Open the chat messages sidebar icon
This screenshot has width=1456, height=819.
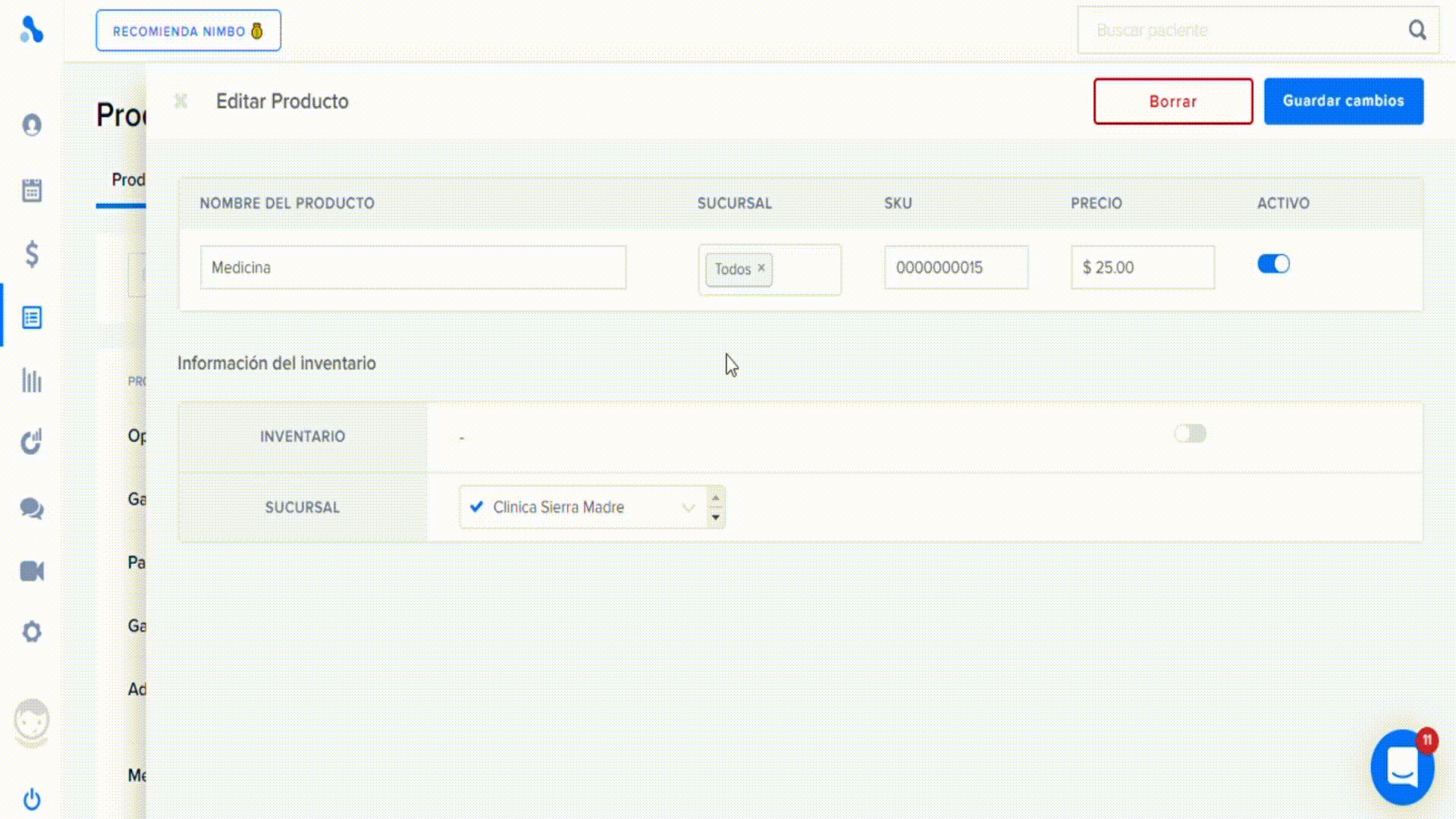coord(32,508)
